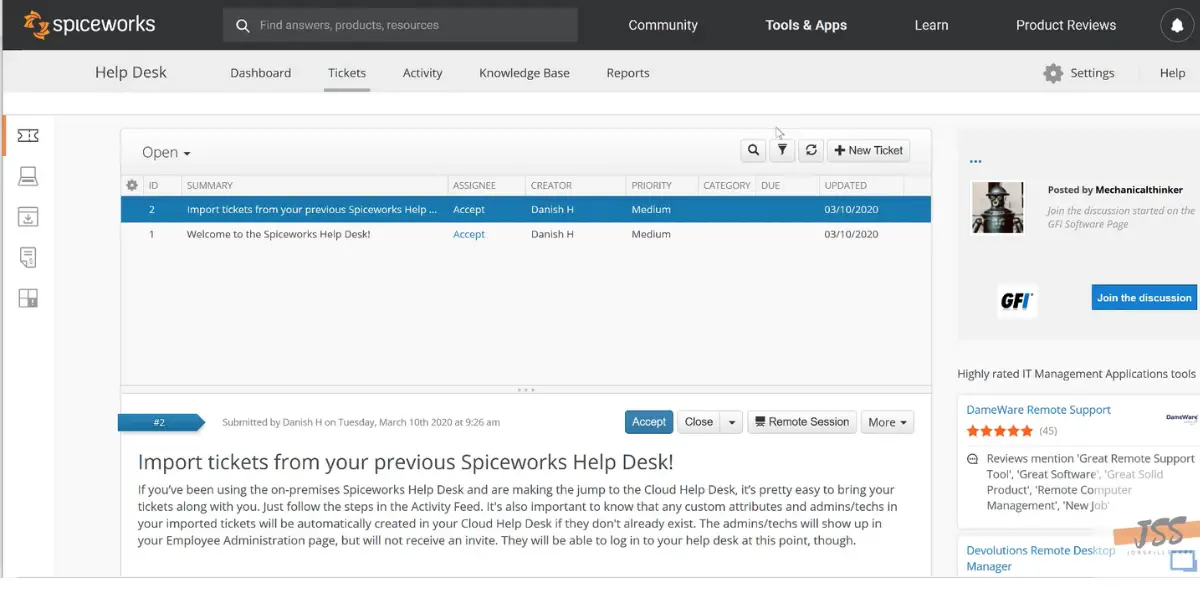
Task: Click the GFI logo image
Action: (1017, 300)
